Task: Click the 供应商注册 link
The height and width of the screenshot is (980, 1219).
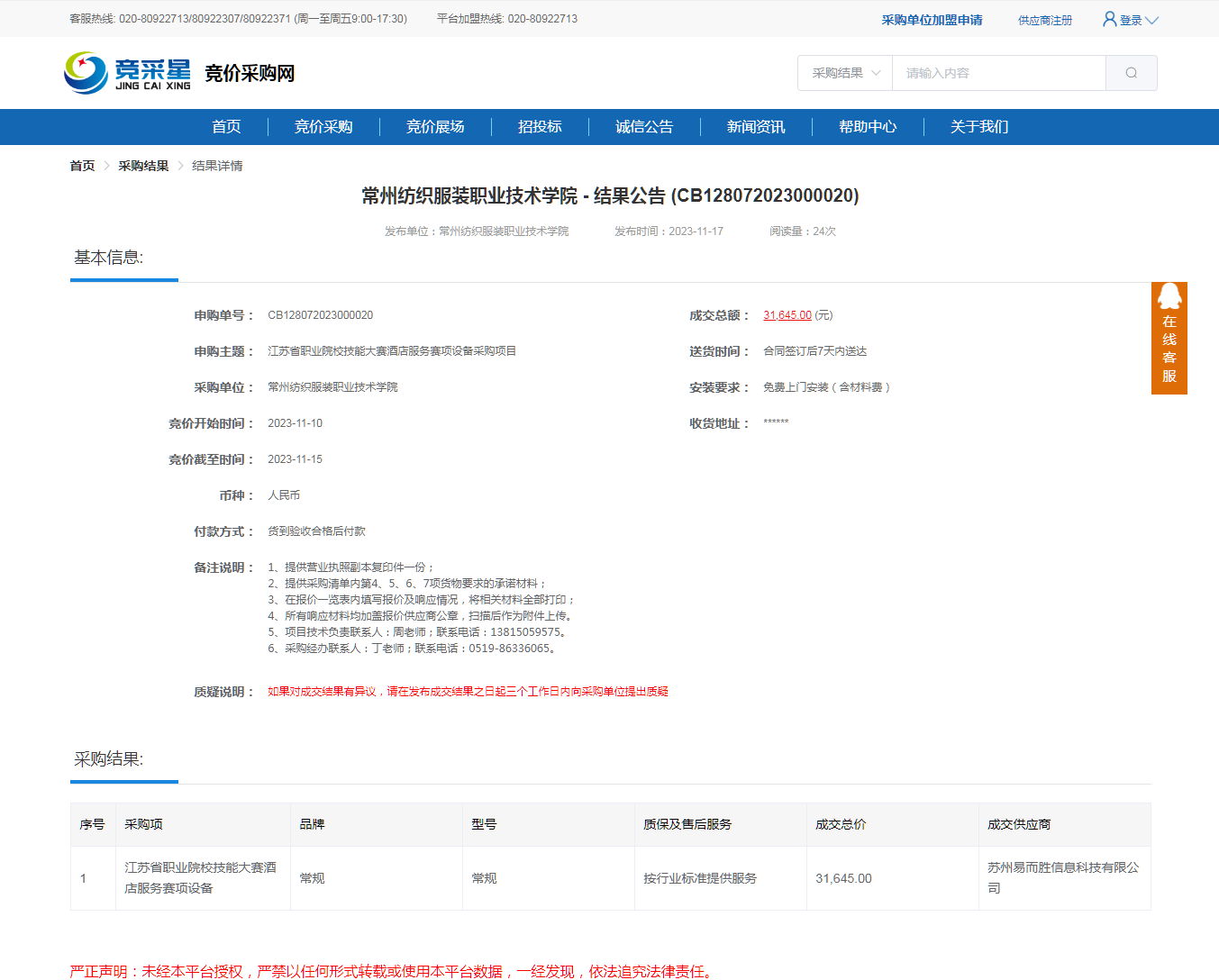Action: click(x=1045, y=20)
